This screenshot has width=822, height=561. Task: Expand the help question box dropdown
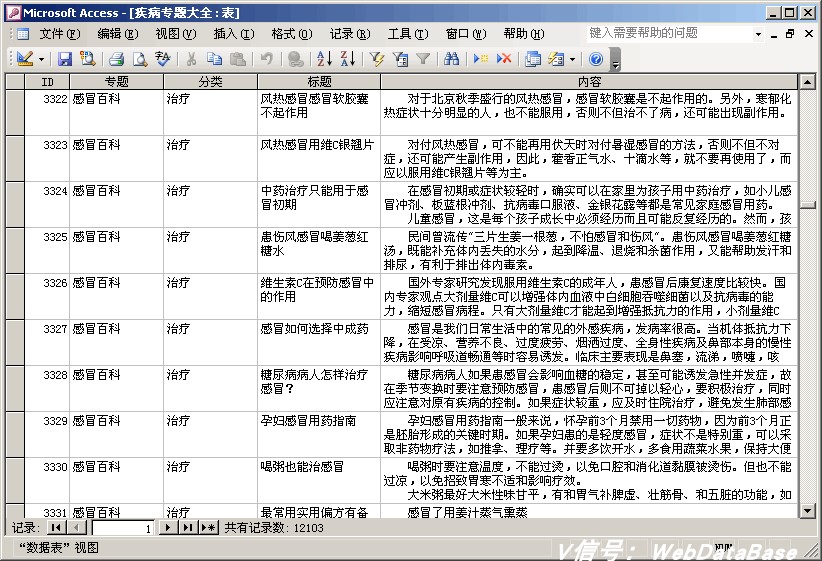758,34
